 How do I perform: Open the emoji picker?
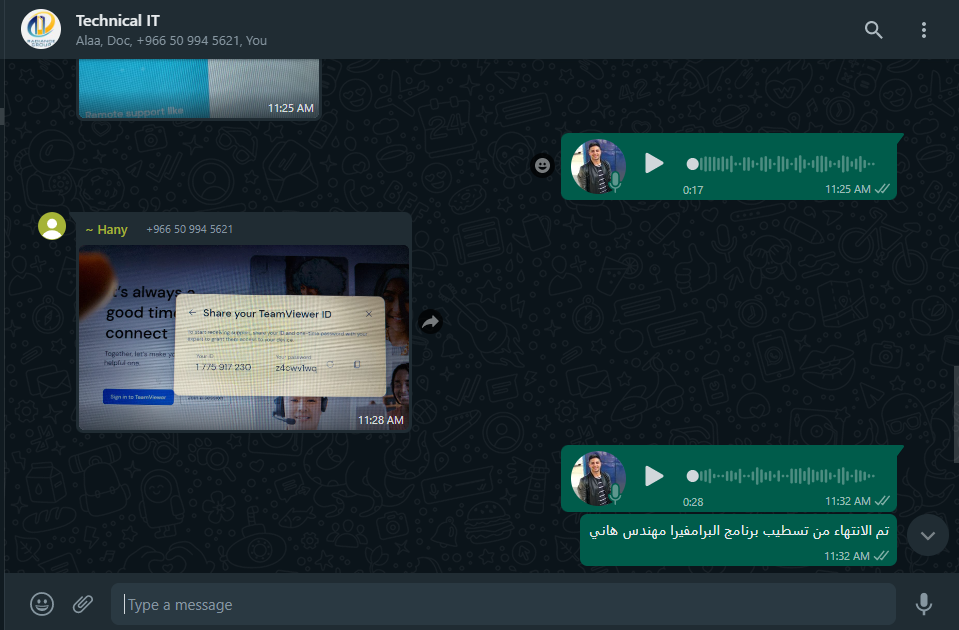click(42, 604)
